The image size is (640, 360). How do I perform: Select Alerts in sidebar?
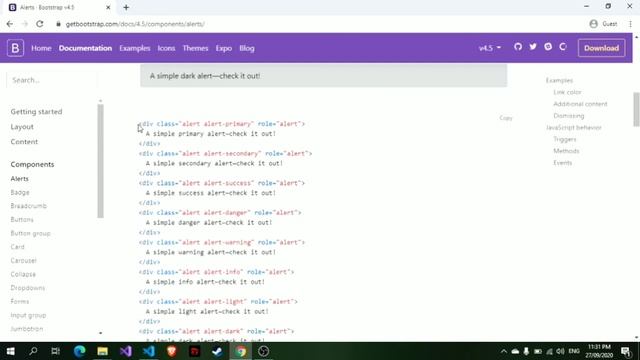click(20, 179)
